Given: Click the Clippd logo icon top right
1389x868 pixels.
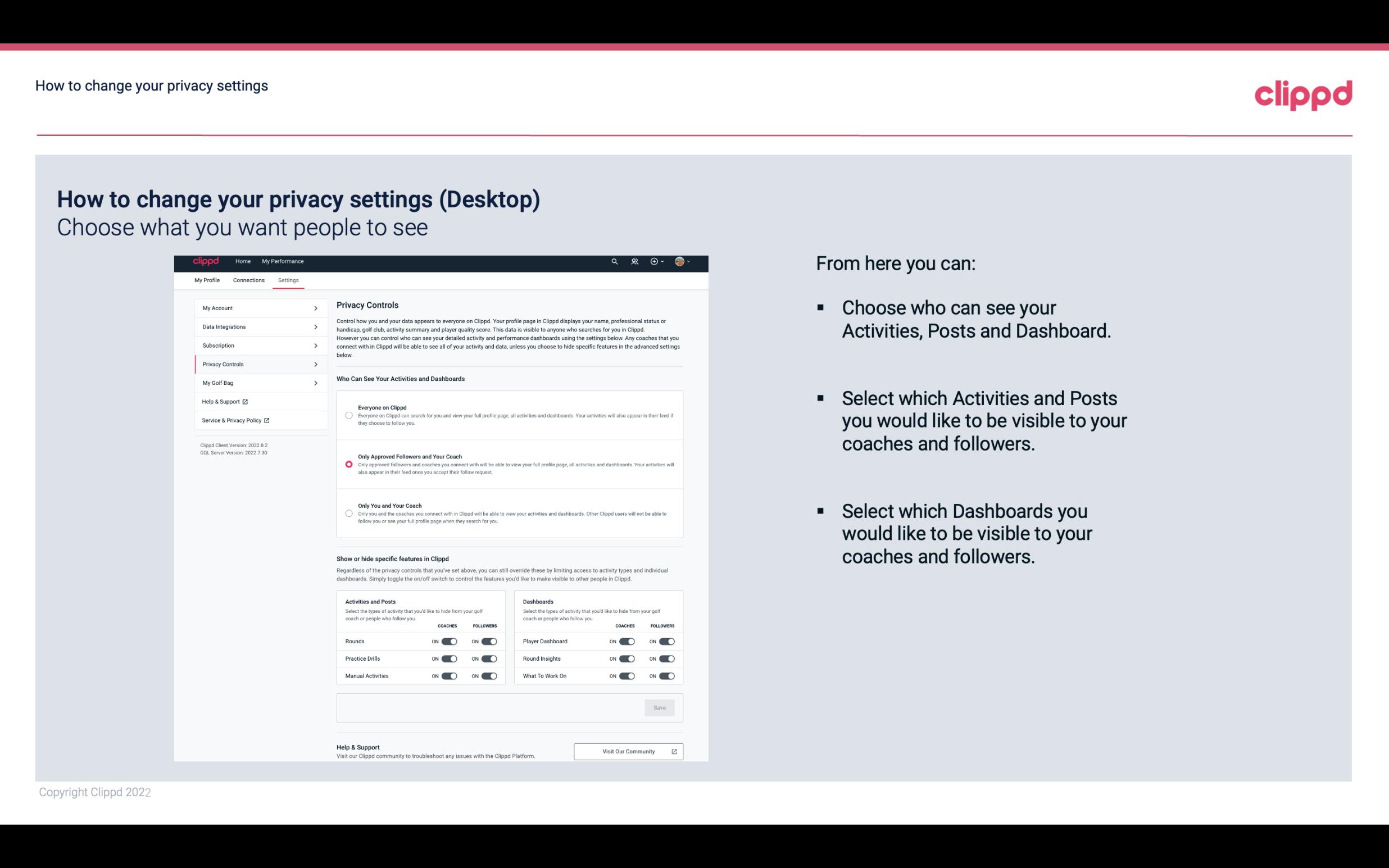Looking at the screenshot, I should 1303,94.
